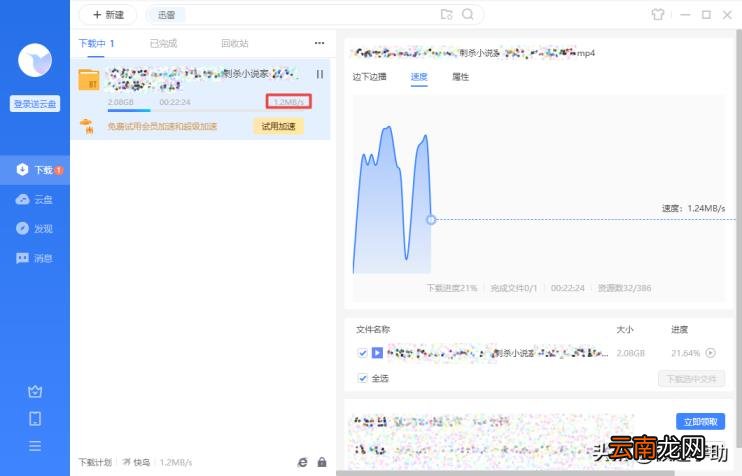Click the magnifier search icon
The height and width of the screenshot is (476, 742).
tap(468, 14)
